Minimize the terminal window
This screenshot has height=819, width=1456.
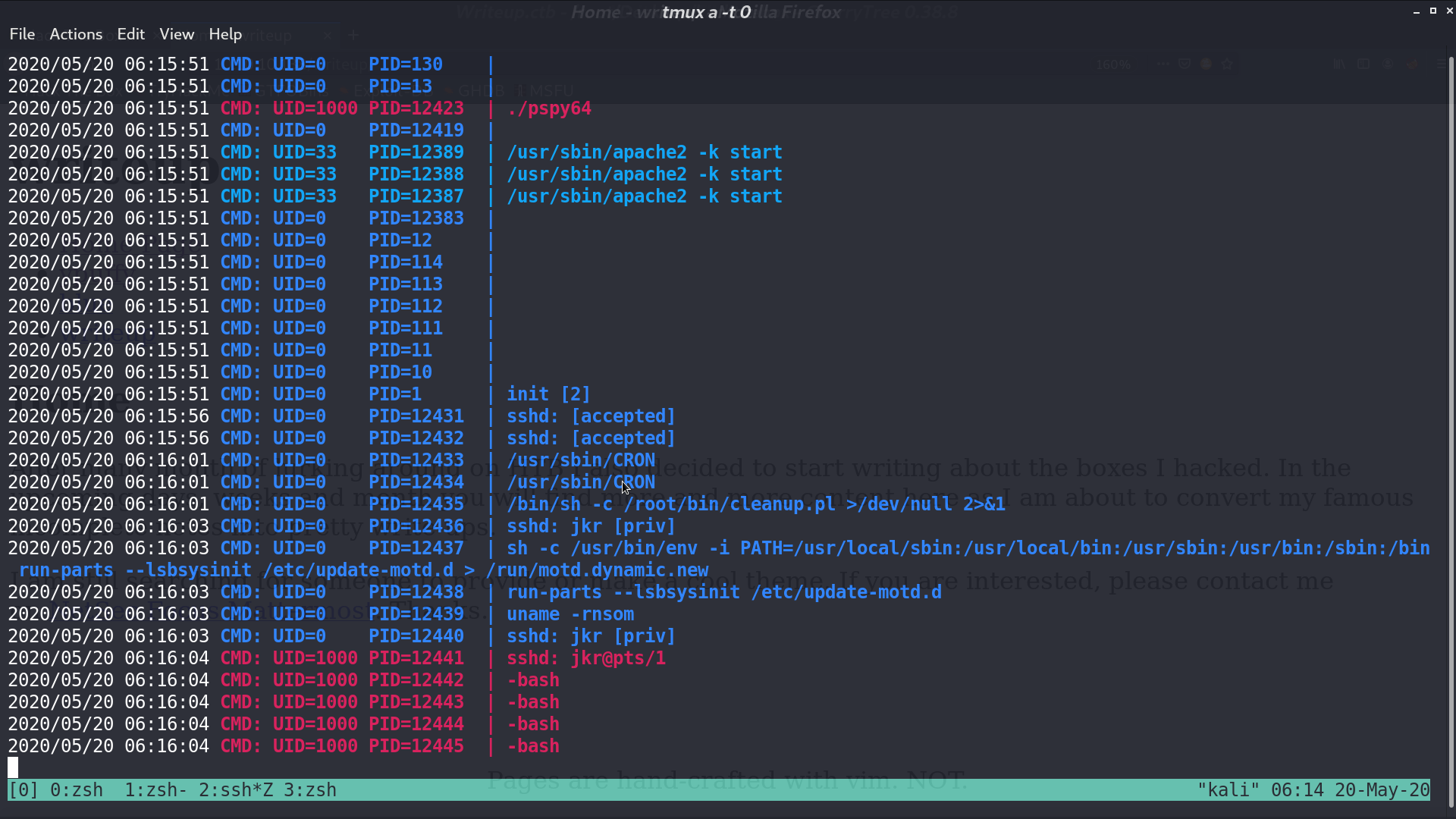pyautogui.click(x=1417, y=11)
